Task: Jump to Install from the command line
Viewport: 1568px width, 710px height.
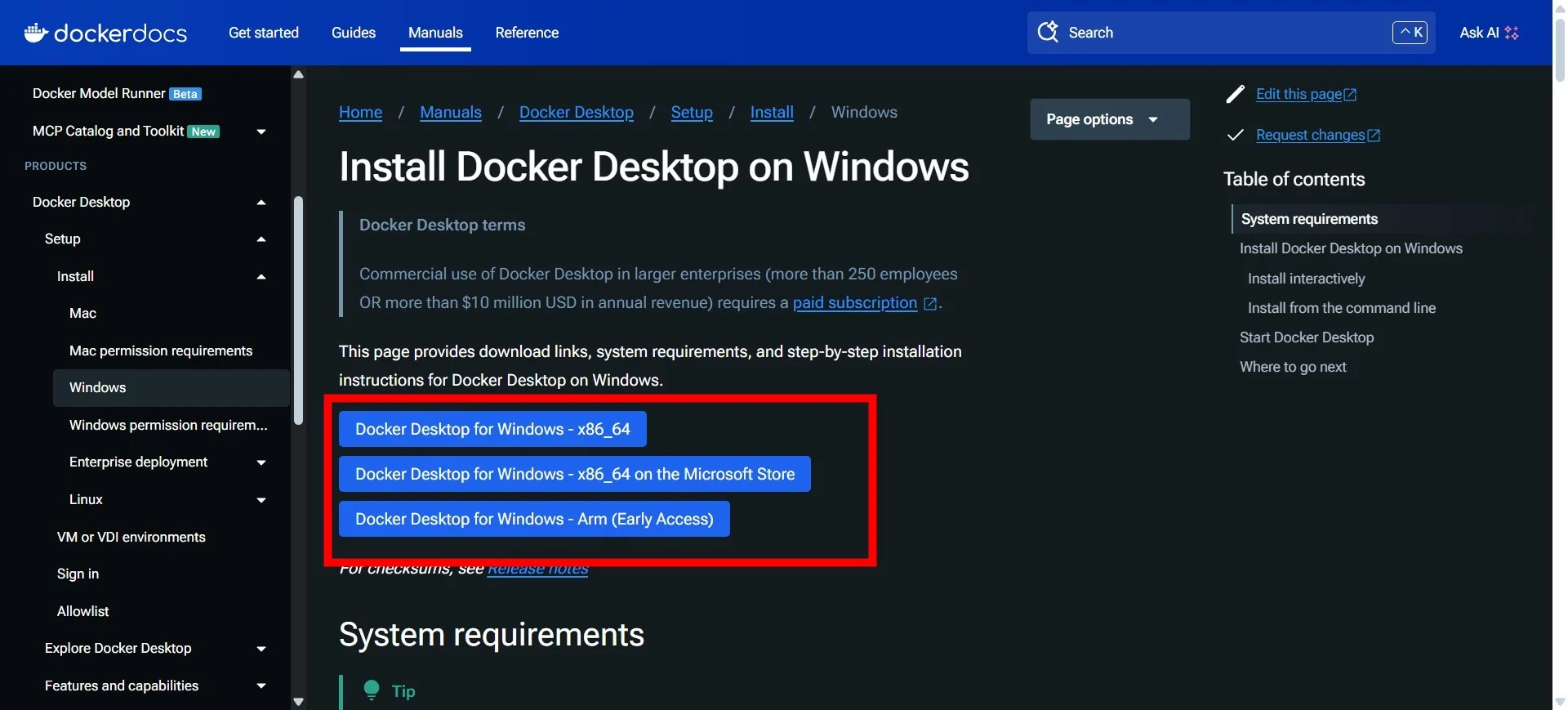Action: tap(1342, 308)
